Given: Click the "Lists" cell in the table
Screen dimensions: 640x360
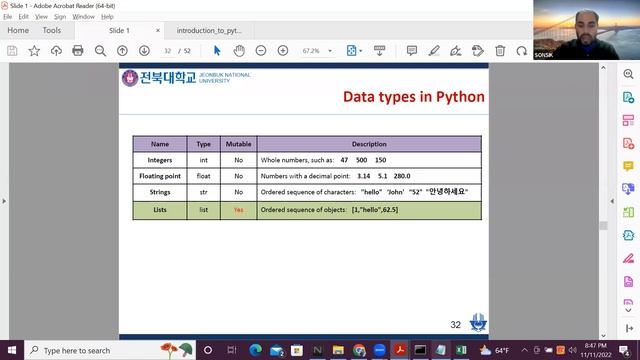Looking at the screenshot, I should [160, 210].
